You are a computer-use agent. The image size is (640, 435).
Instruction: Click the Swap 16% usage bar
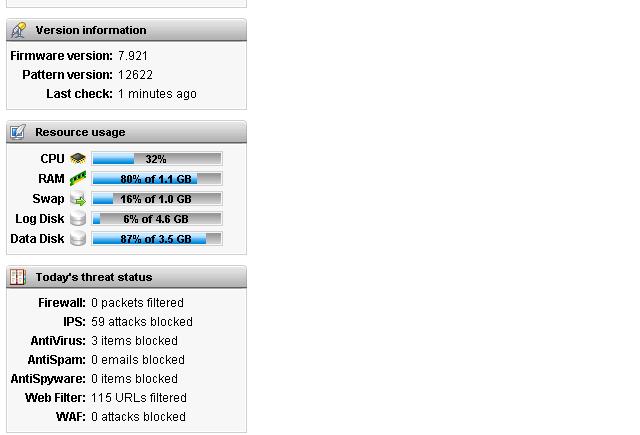pyautogui.click(x=157, y=198)
